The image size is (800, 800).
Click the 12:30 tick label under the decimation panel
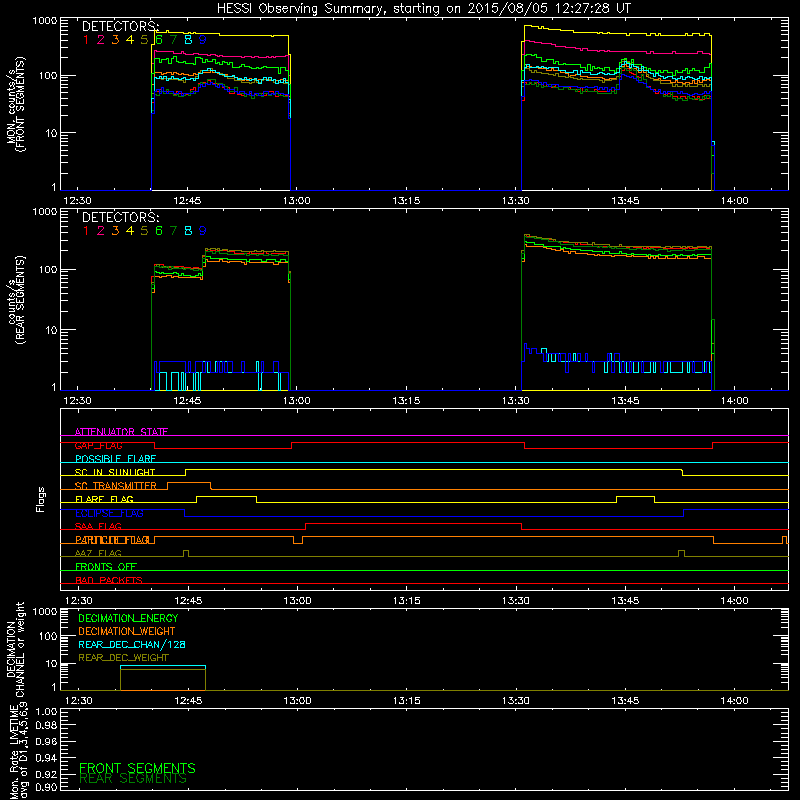coord(78,701)
